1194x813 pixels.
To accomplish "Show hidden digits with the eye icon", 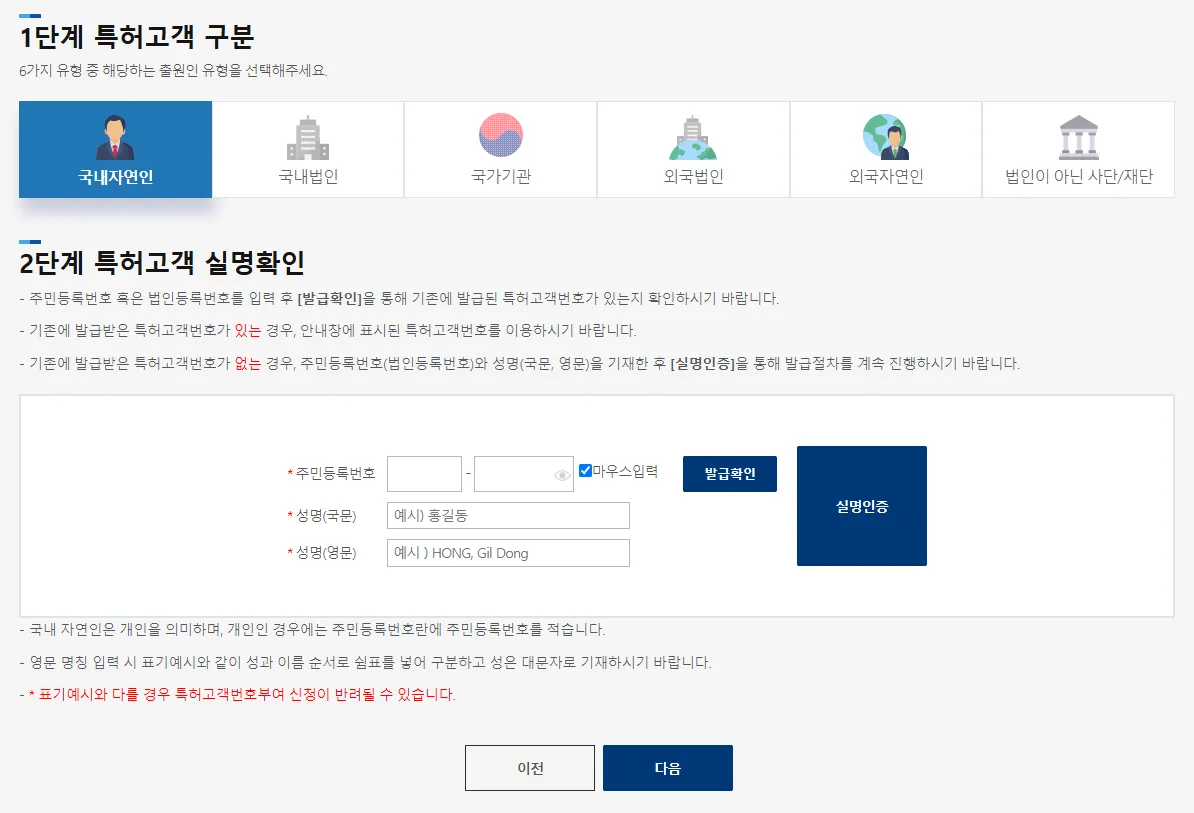I will [562, 475].
